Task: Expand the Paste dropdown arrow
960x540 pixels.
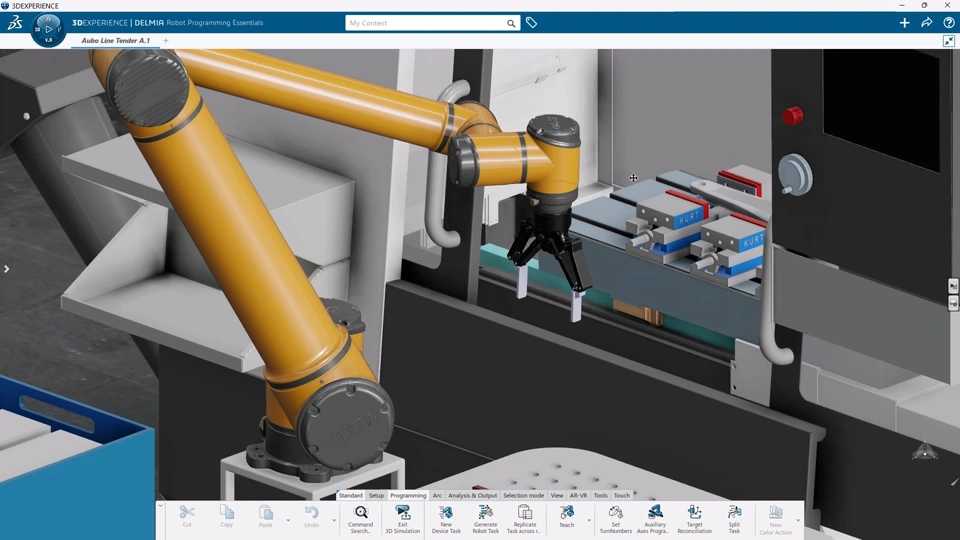Action: tap(288, 520)
